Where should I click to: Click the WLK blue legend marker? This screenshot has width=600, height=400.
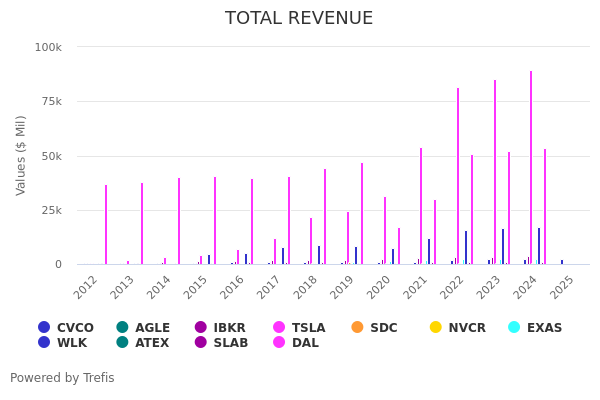click(44, 343)
